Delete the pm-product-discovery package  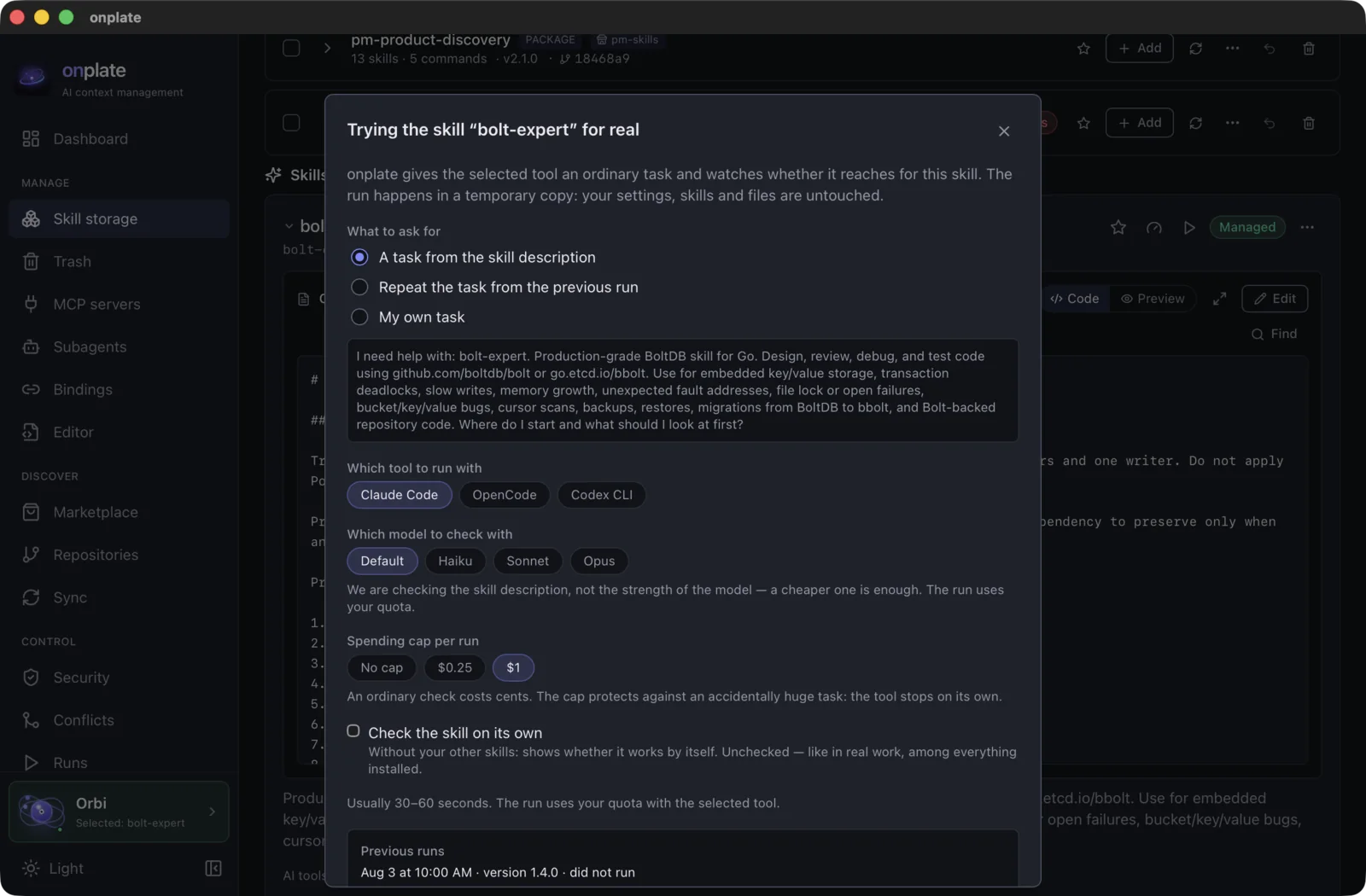(1308, 49)
